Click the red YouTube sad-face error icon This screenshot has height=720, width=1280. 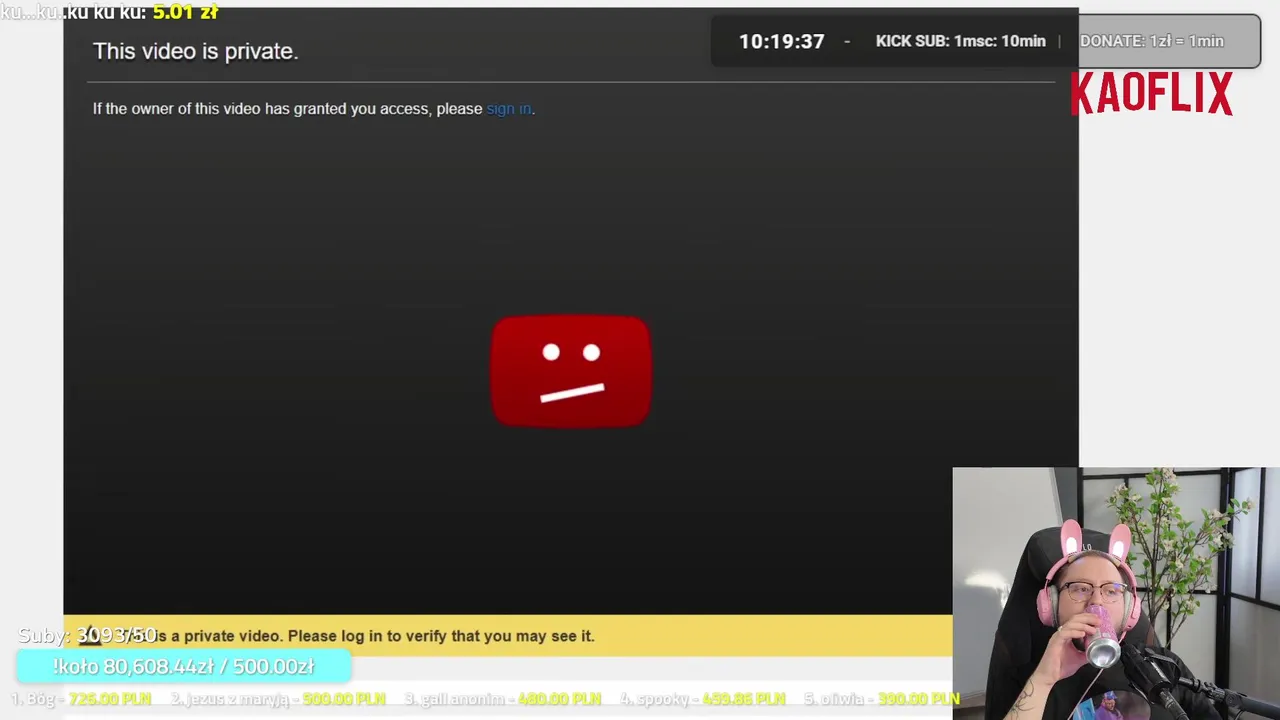point(571,371)
